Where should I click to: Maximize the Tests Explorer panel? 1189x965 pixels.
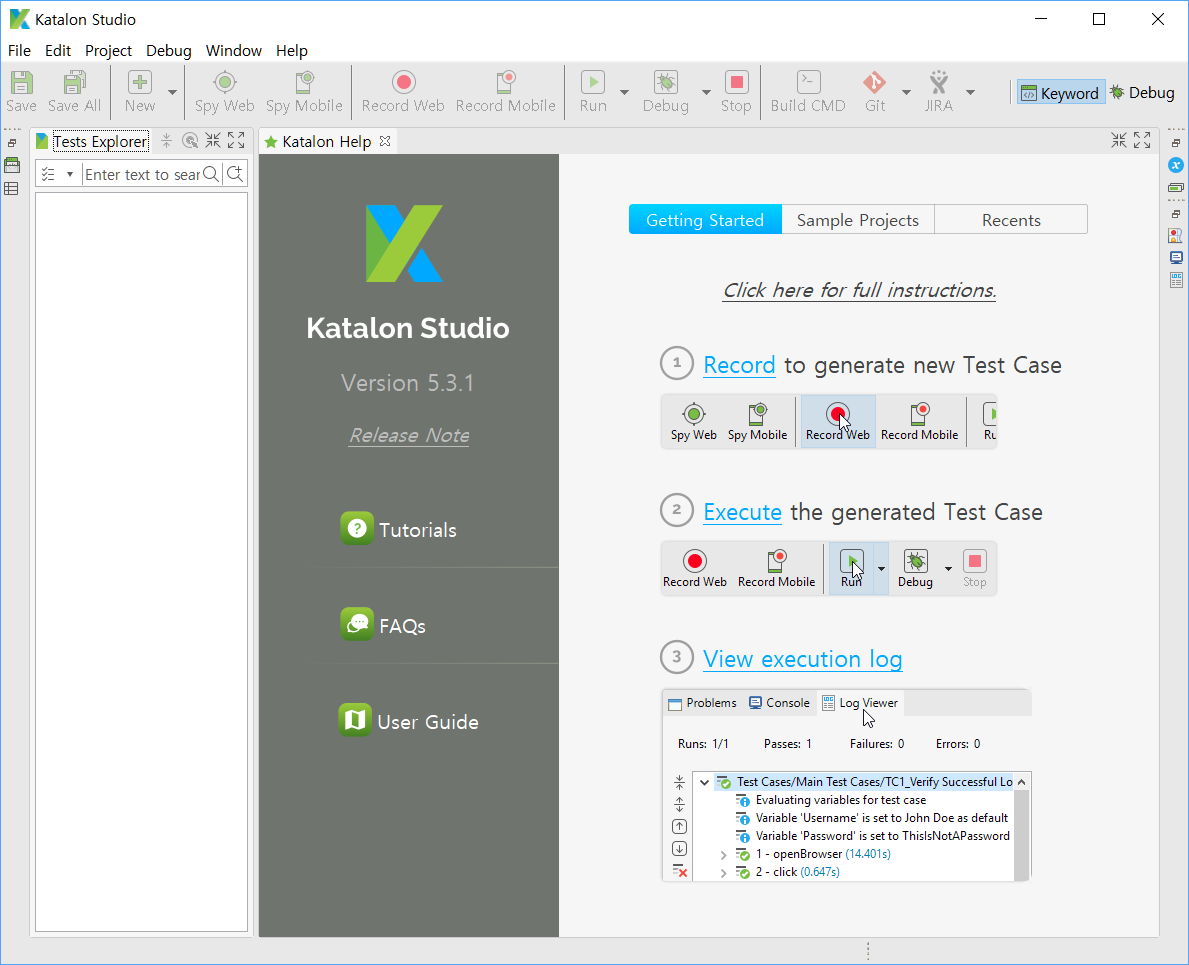click(236, 140)
